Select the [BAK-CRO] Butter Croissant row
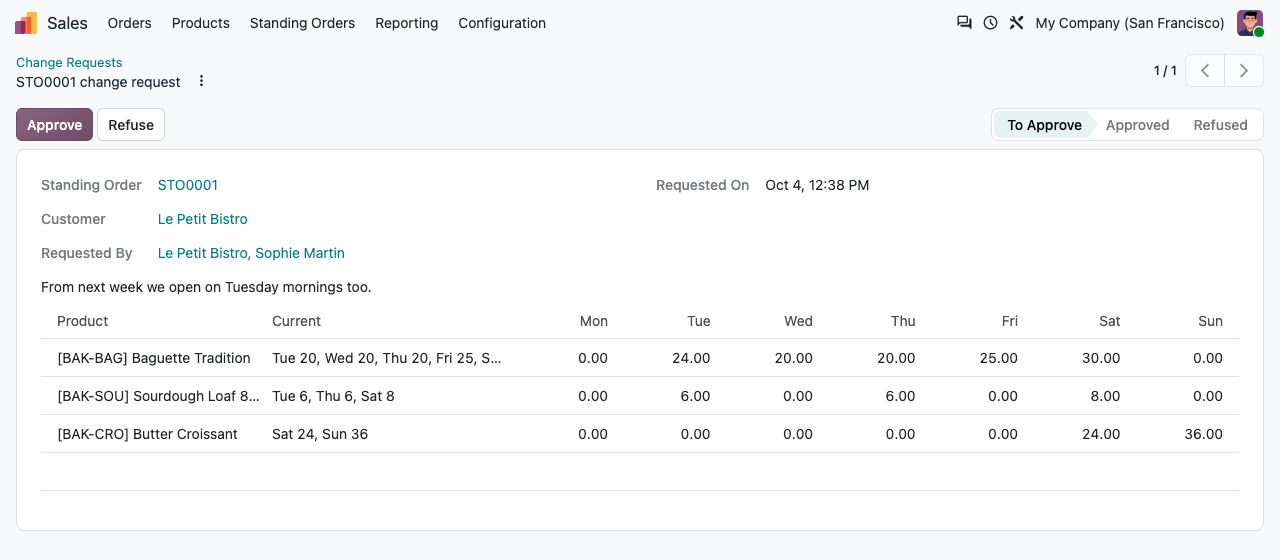The height and width of the screenshot is (560, 1280). pos(640,434)
